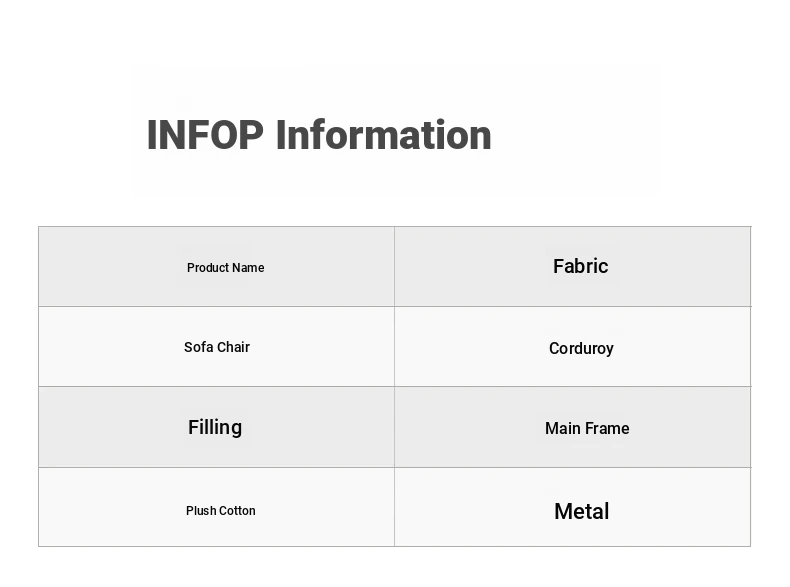Click the word Name in header row
Screen dimensions: 790x587
click(247, 268)
